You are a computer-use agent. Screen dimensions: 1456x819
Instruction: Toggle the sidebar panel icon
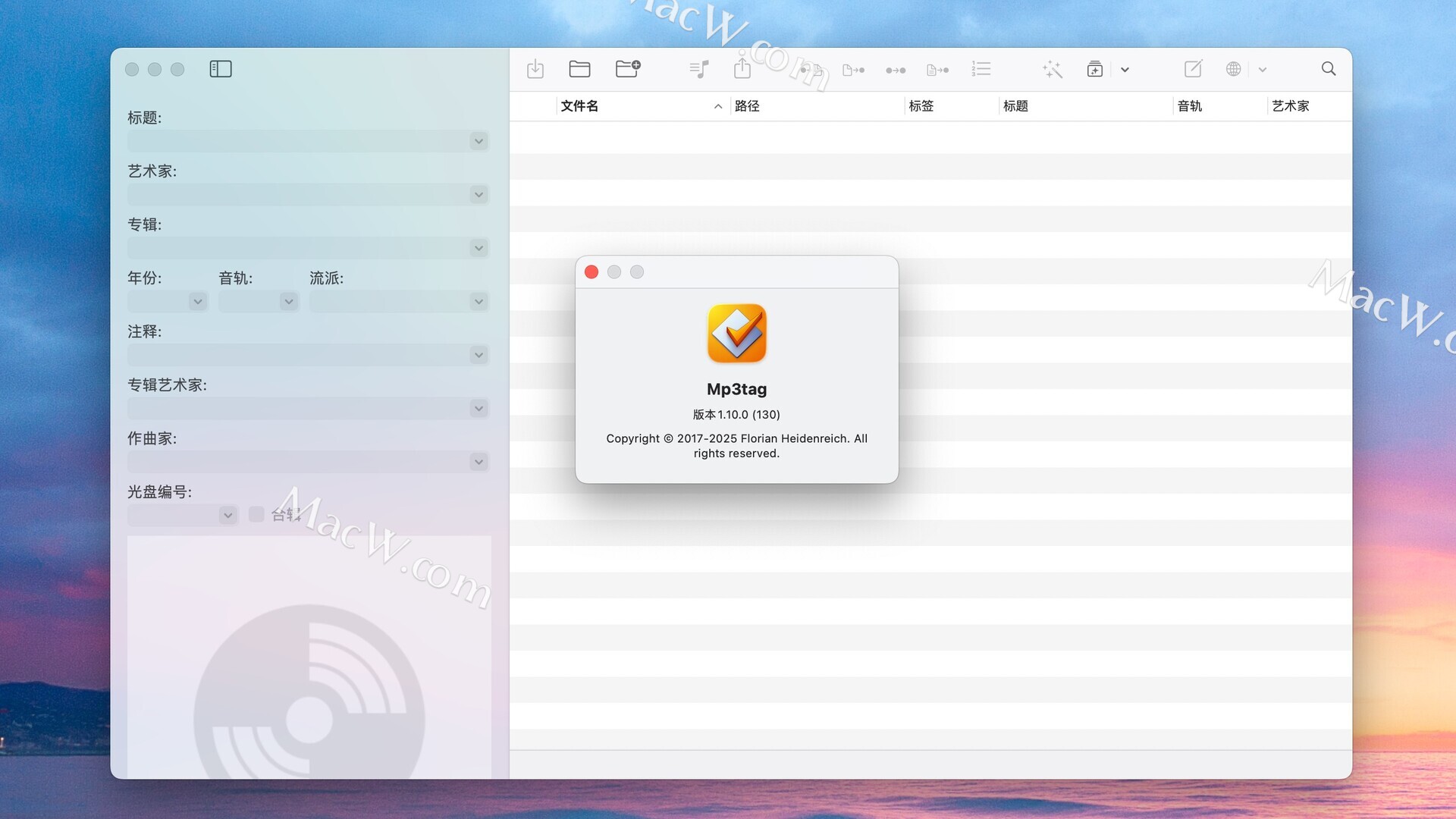point(220,69)
